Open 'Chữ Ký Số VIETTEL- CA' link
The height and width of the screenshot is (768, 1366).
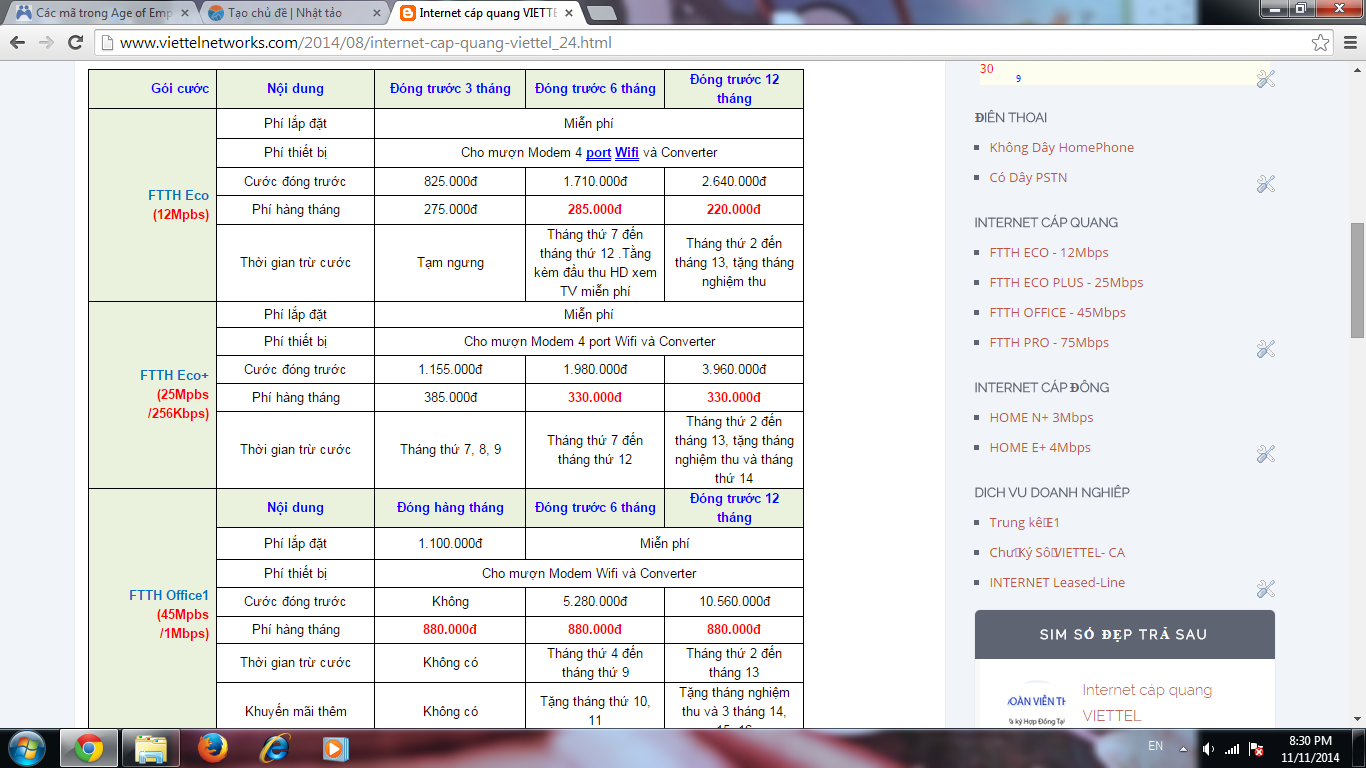click(1057, 552)
